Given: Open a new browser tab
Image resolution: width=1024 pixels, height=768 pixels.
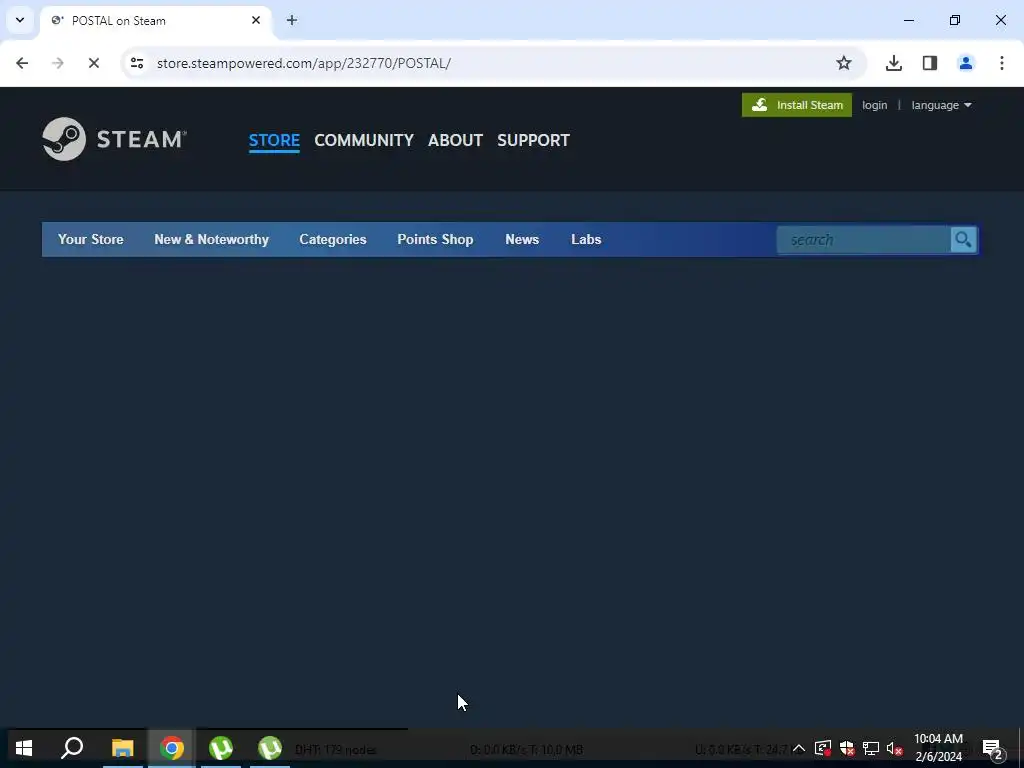Looking at the screenshot, I should click(x=292, y=20).
